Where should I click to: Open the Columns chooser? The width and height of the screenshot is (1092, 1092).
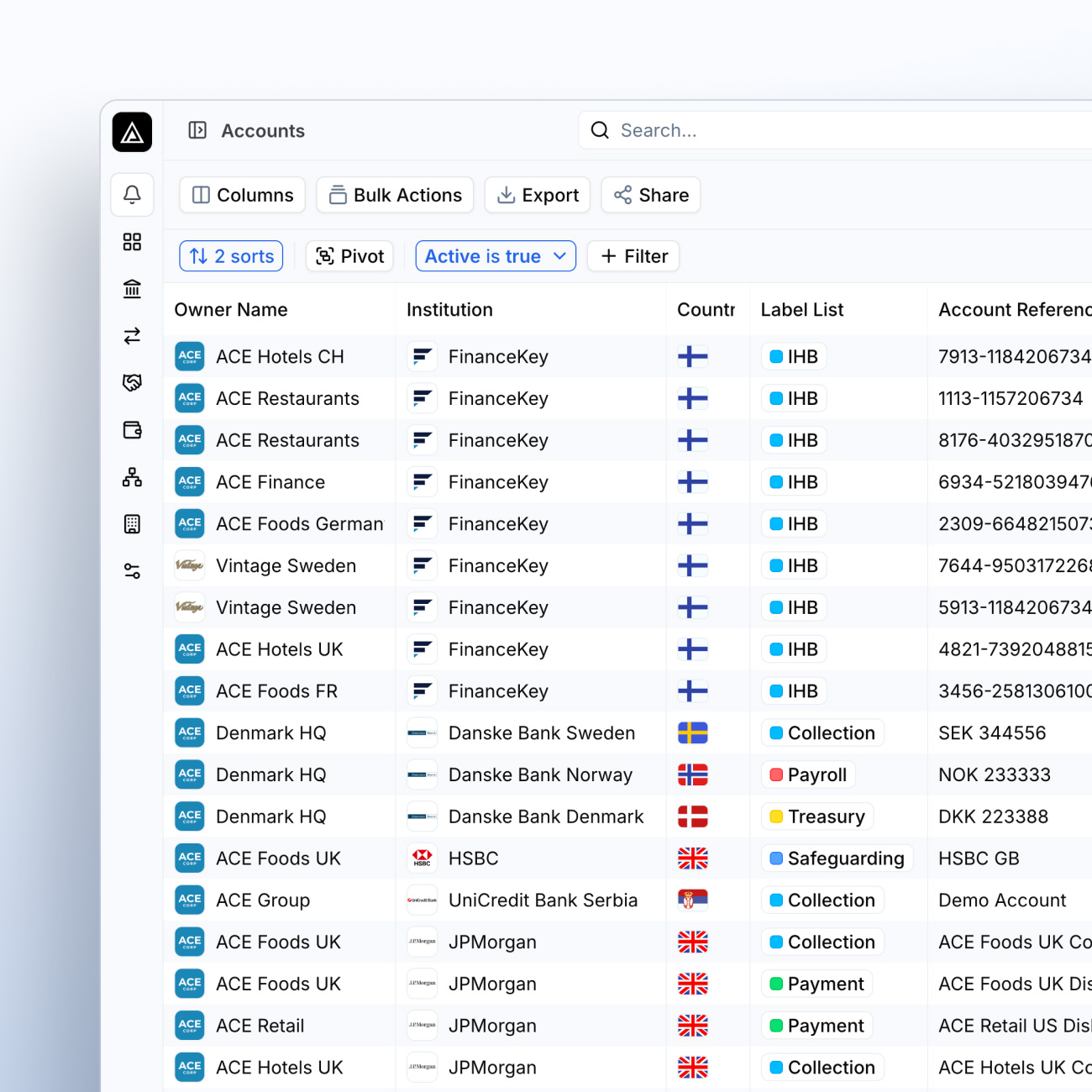[x=242, y=195]
